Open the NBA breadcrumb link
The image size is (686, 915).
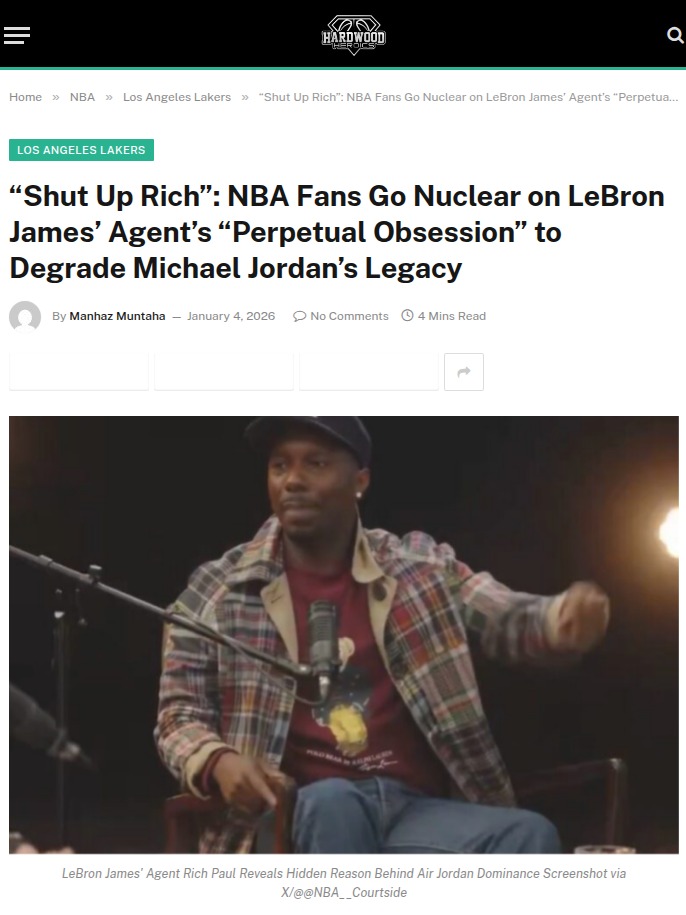(x=82, y=97)
